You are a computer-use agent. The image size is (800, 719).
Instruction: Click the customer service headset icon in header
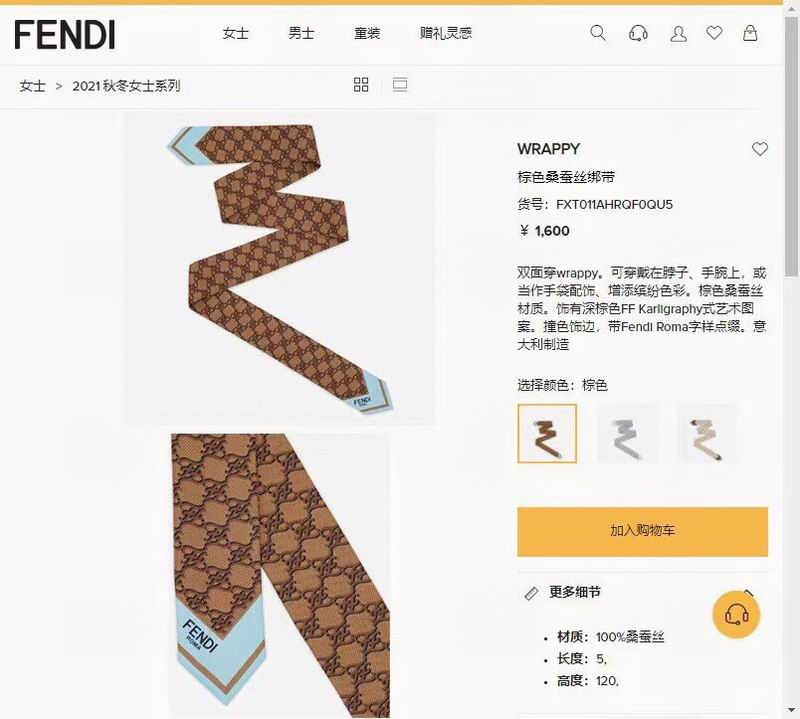[638, 34]
